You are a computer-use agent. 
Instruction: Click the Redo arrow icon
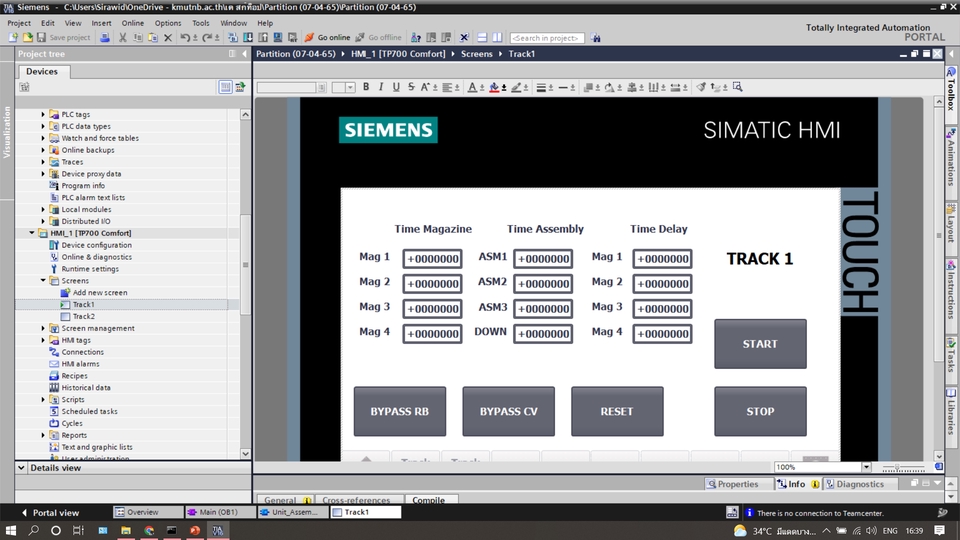click(207, 37)
